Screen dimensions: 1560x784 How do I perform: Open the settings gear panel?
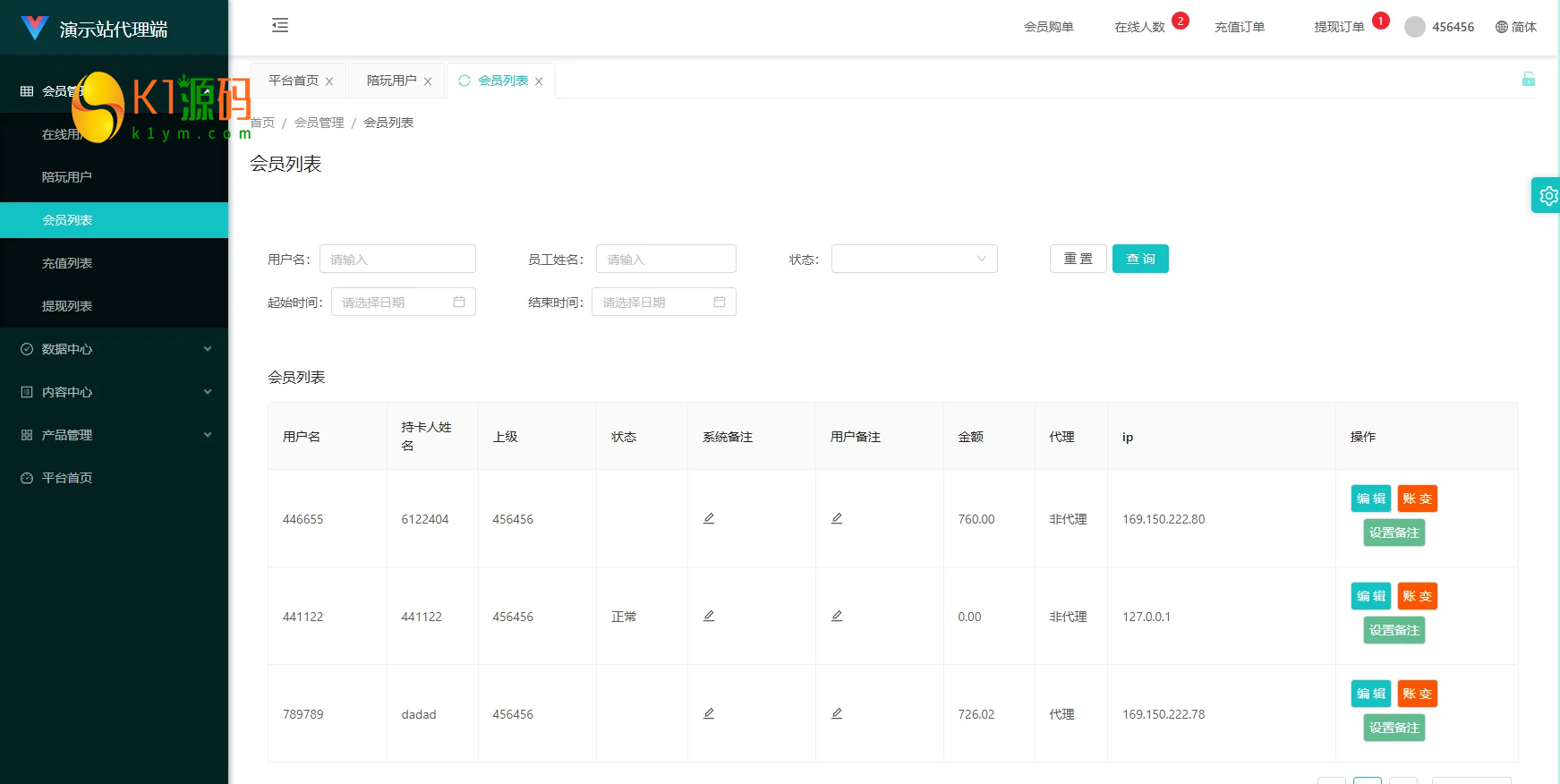(1547, 195)
